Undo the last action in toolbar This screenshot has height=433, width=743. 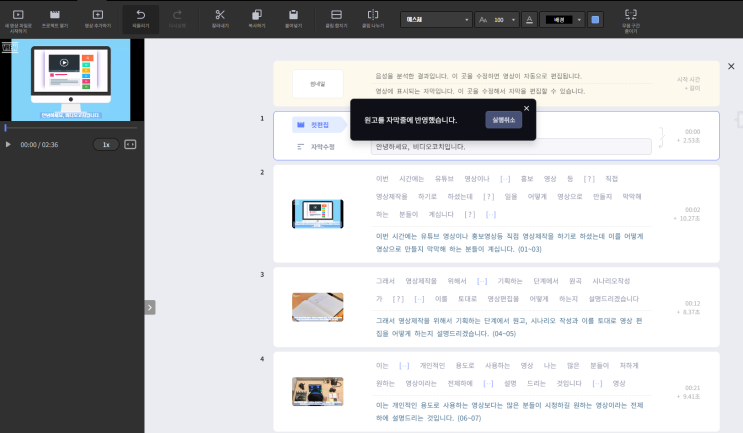141,19
